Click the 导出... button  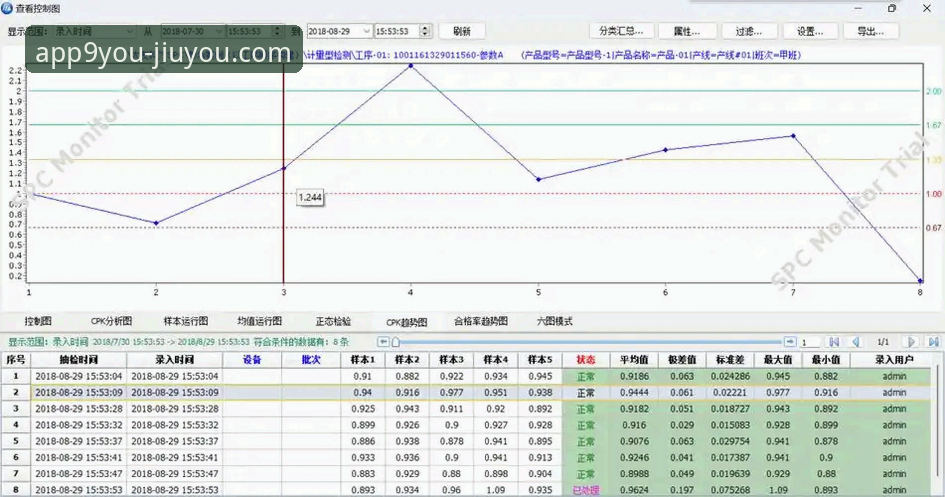pyautogui.click(x=871, y=31)
